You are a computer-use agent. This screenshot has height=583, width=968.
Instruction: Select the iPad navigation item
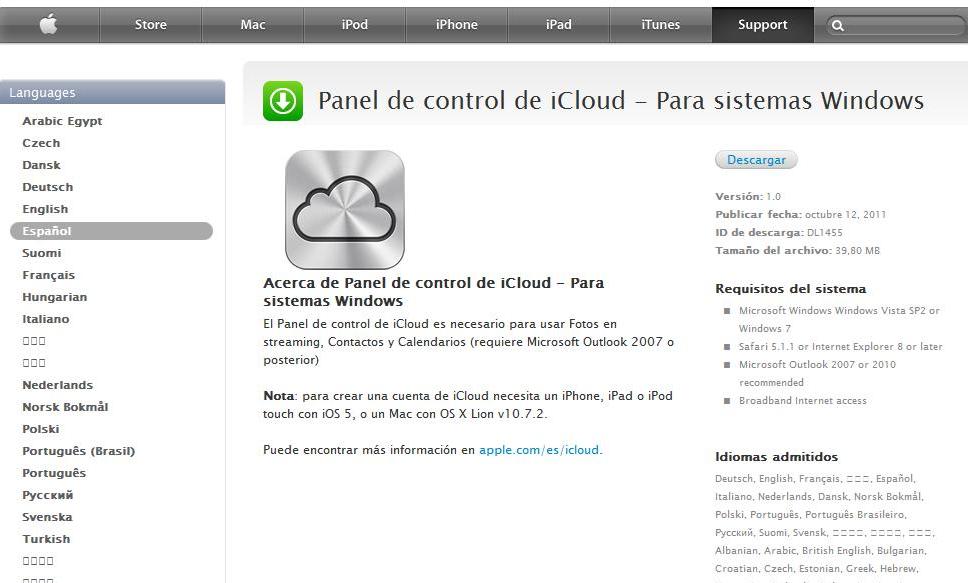[557, 25]
